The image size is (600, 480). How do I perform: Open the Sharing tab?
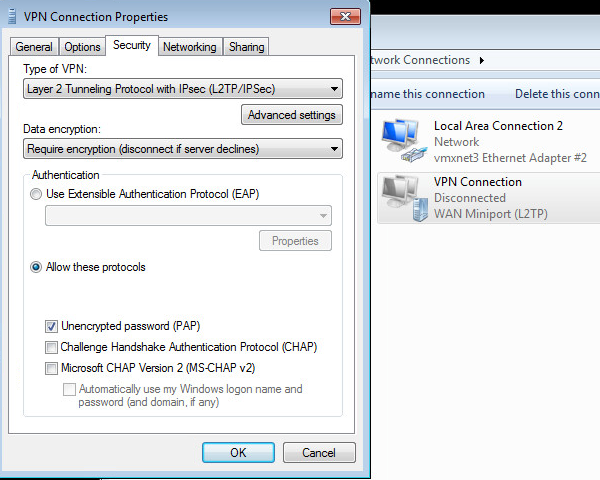pyautogui.click(x=246, y=47)
